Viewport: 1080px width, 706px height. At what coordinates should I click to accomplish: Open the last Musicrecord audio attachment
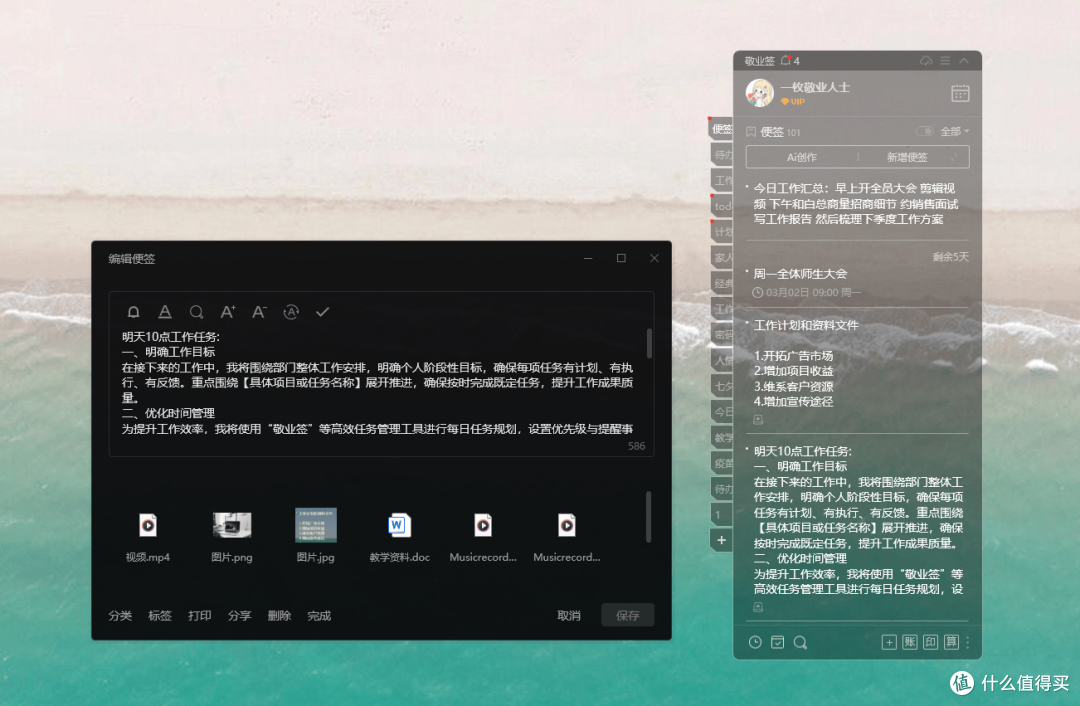[x=567, y=537]
